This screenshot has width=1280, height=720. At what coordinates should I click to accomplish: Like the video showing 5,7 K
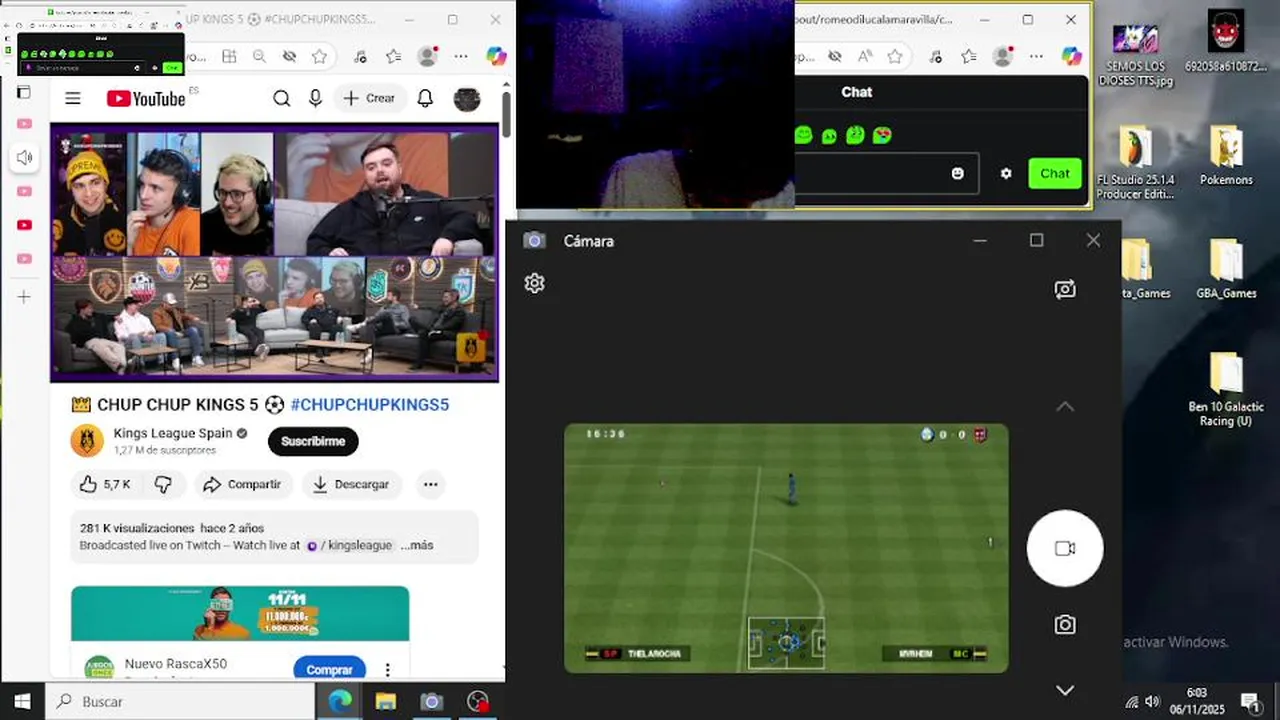point(105,484)
